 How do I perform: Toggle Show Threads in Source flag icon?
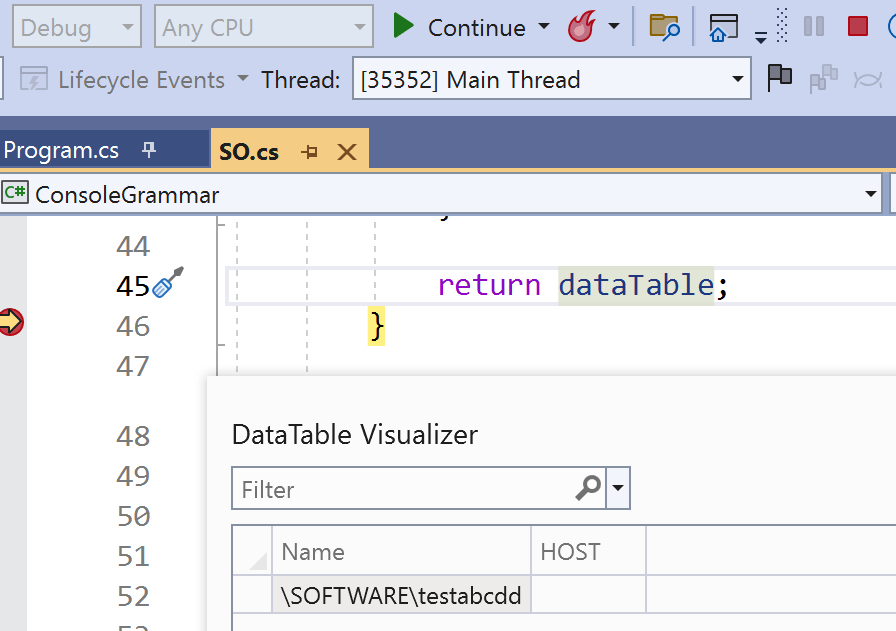tap(781, 79)
